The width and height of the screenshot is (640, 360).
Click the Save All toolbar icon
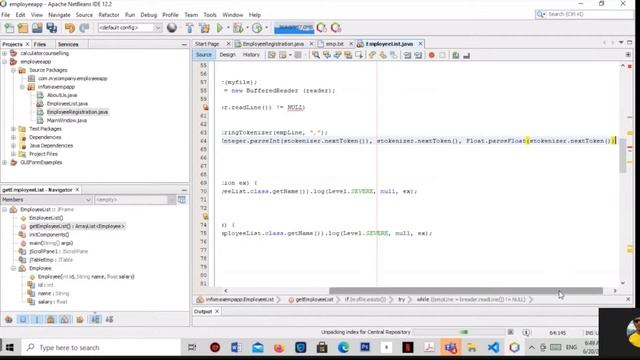point(52,28)
